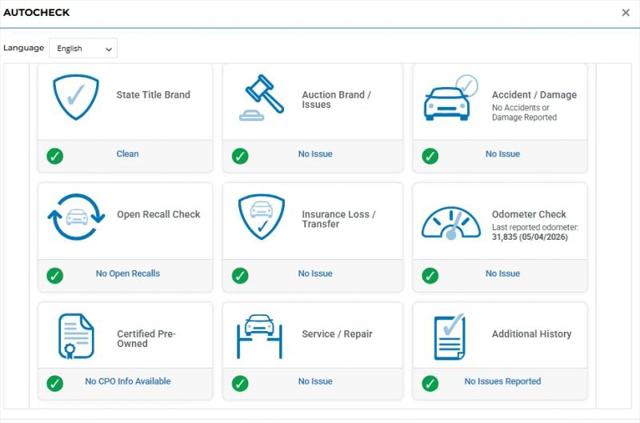Click green checkmark in Insurance Loss card
This screenshot has height=423, width=640.
point(240,276)
